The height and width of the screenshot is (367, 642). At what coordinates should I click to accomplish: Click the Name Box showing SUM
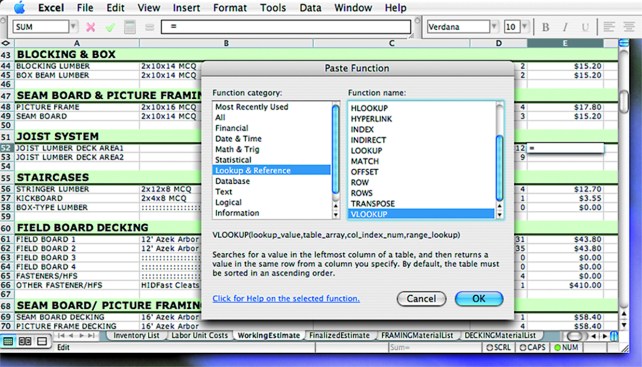coord(41,27)
